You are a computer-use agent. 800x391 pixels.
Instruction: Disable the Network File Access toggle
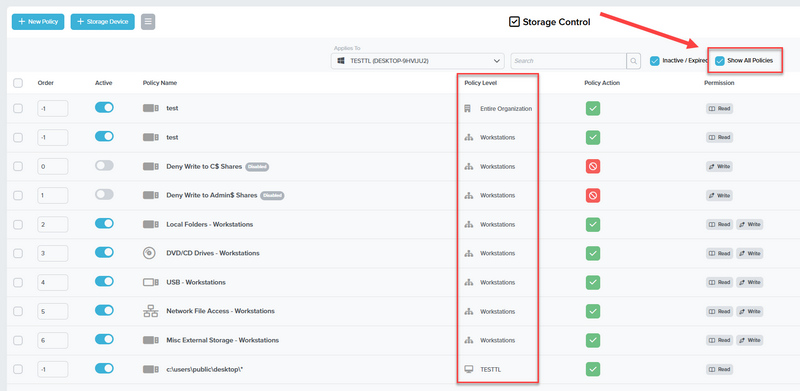click(x=104, y=310)
